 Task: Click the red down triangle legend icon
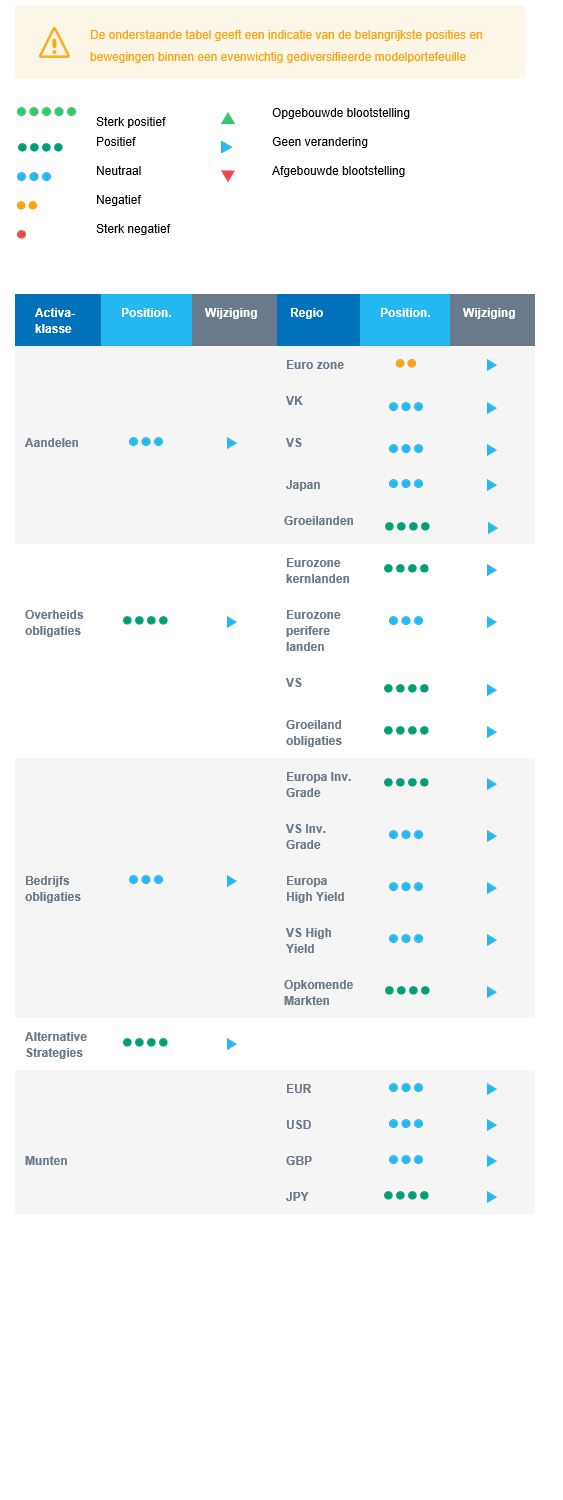(x=228, y=176)
